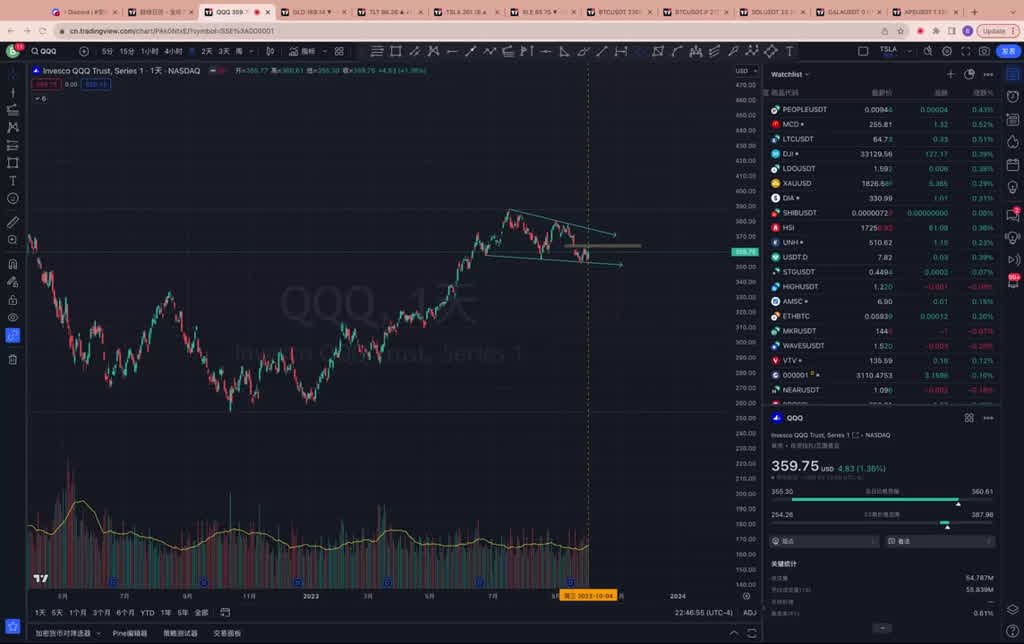Select the 4小时 timeframe button
The width and height of the screenshot is (1024, 644).
(174, 51)
